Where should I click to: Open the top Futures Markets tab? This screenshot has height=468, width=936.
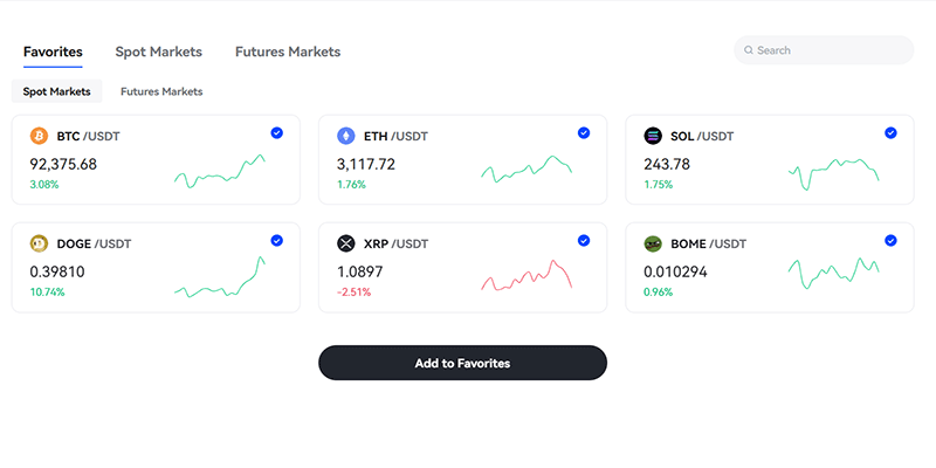287,52
